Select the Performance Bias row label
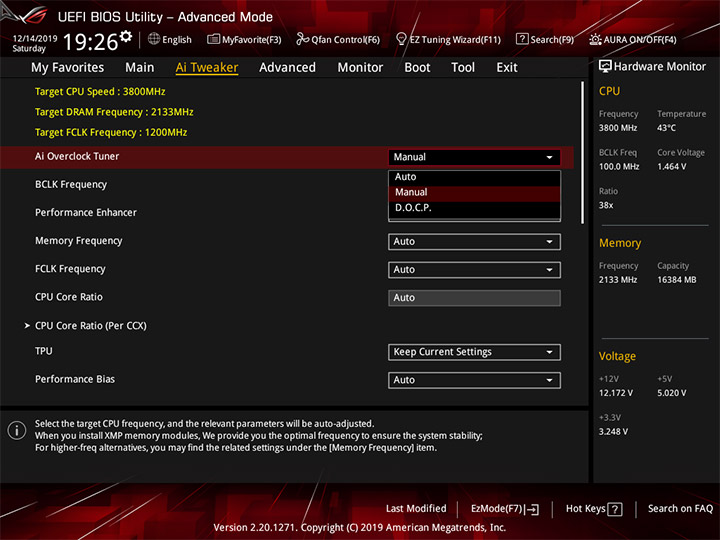This screenshot has width=720, height=540. (x=75, y=379)
